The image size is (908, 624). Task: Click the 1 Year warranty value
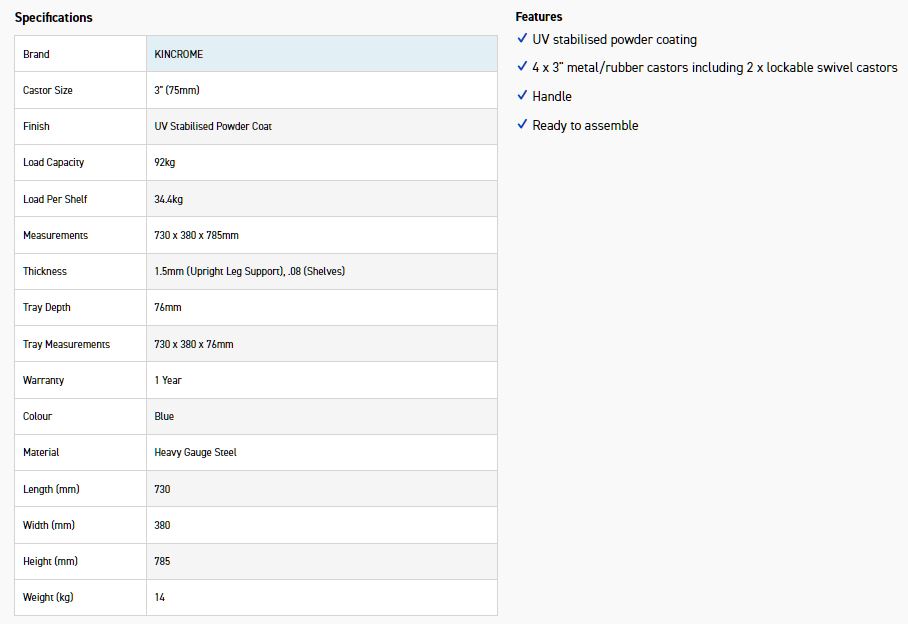click(168, 380)
